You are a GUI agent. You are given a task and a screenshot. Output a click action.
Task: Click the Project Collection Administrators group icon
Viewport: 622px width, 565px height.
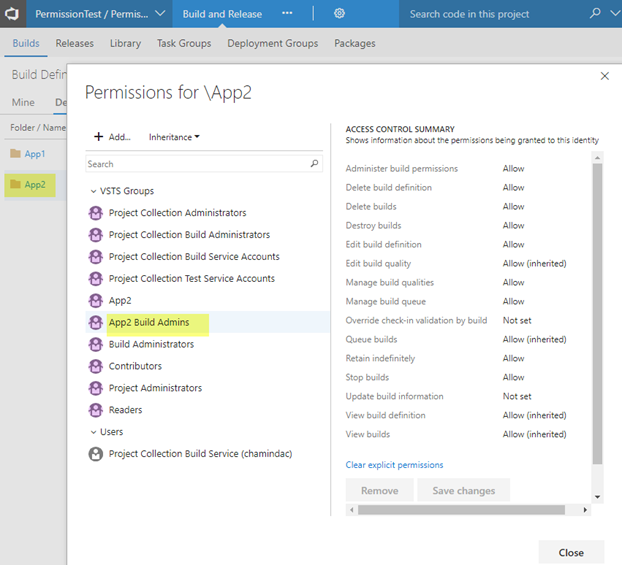96,213
